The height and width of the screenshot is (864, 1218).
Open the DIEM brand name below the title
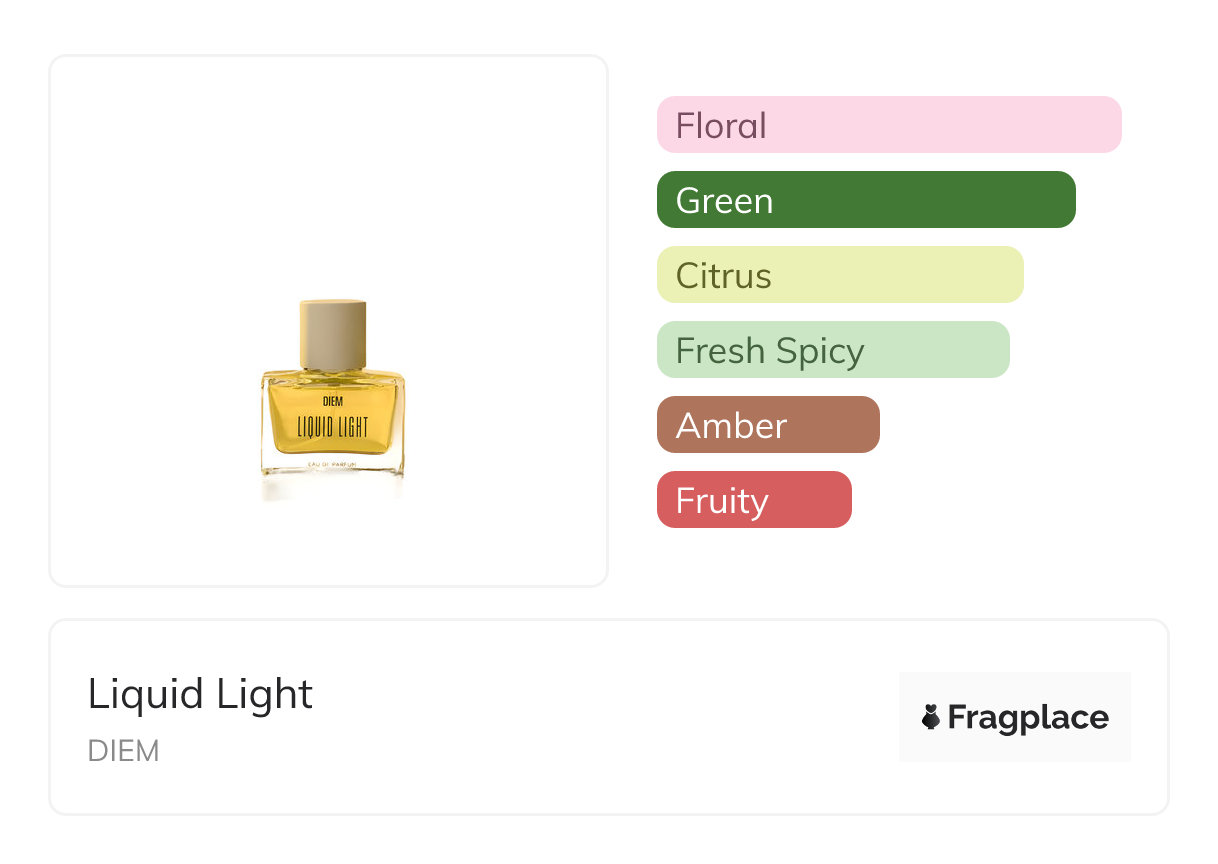click(x=123, y=751)
